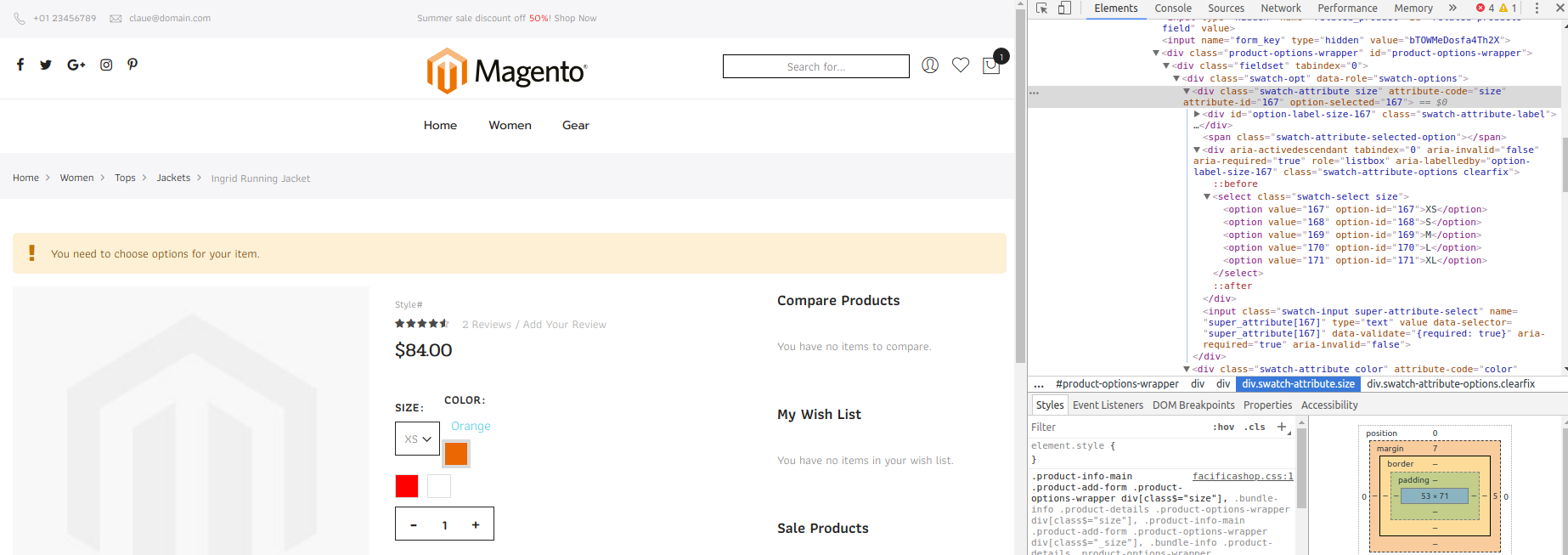
Task: Open the user account icon
Action: click(930, 65)
